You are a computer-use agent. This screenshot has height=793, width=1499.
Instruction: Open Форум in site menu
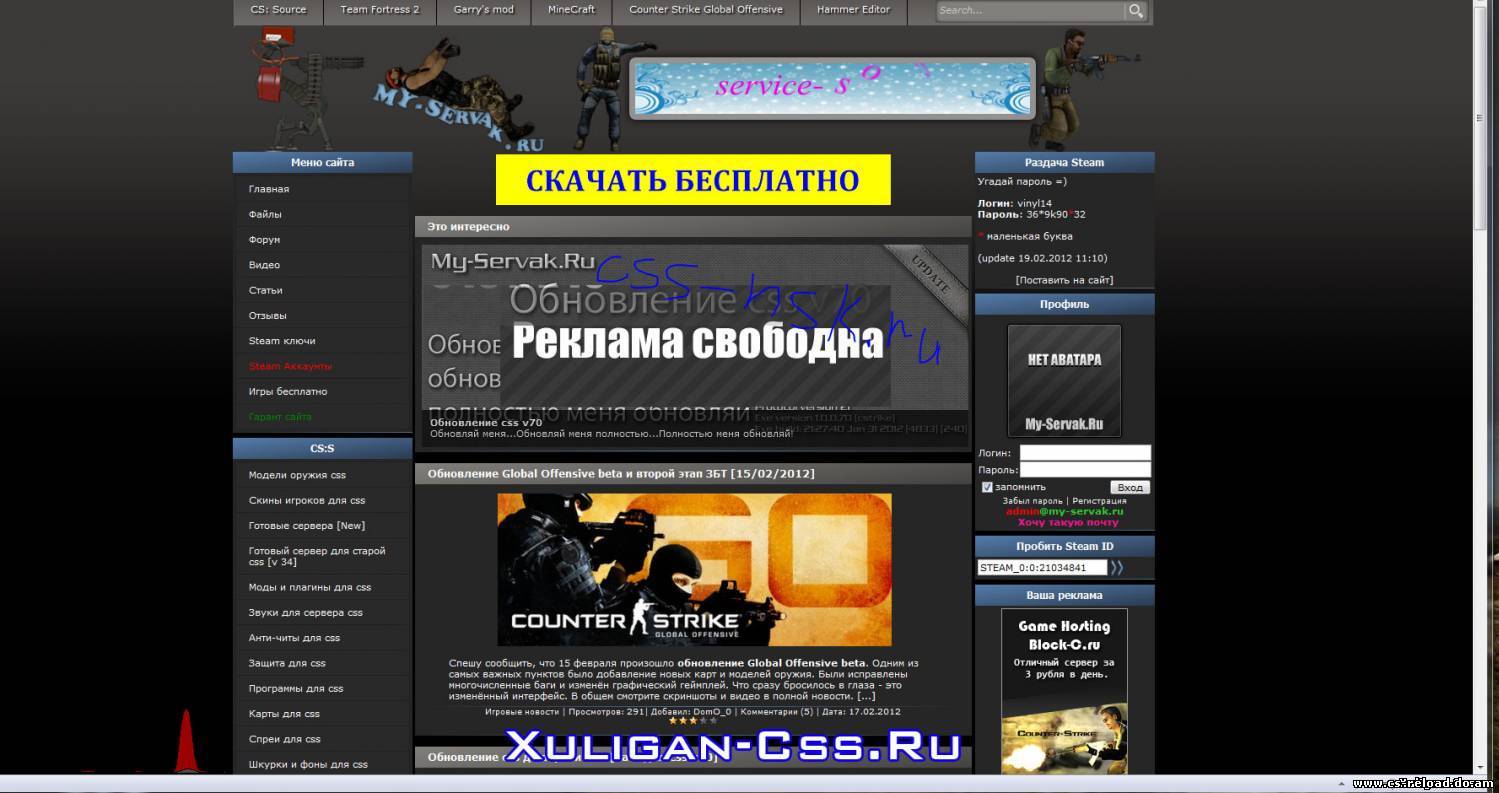click(x=264, y=240)
